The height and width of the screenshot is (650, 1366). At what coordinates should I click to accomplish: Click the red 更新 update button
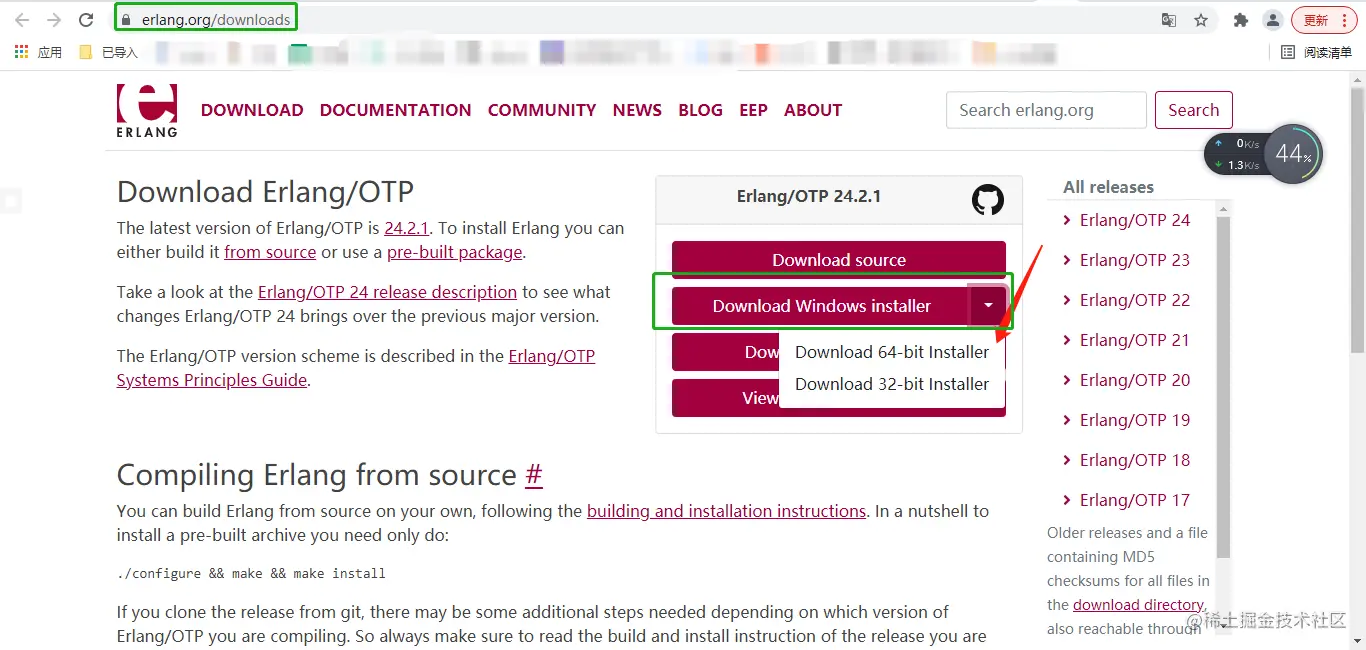[x=1323, y=20]
